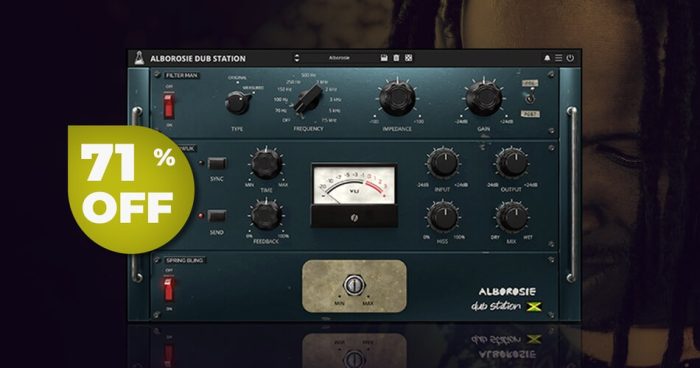
Task: Click the AudioThing logo icon
Action: (139, 58)
